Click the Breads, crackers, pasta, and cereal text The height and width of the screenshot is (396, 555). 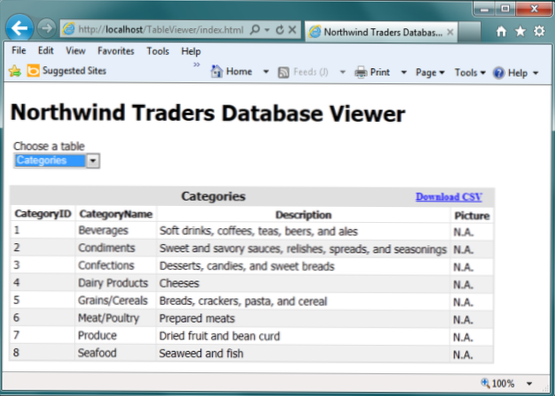tap(243, 301)
